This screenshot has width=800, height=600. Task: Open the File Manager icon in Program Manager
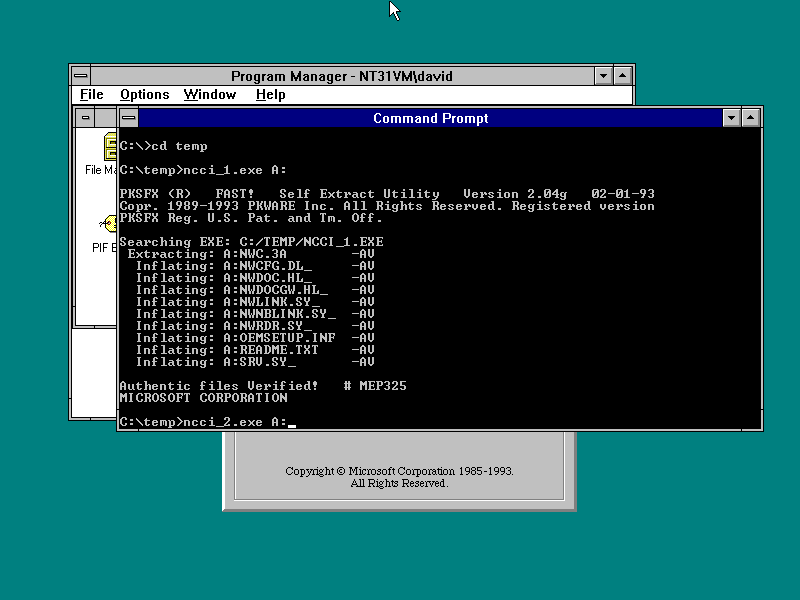pyautogui.click(x=110, y=147)
